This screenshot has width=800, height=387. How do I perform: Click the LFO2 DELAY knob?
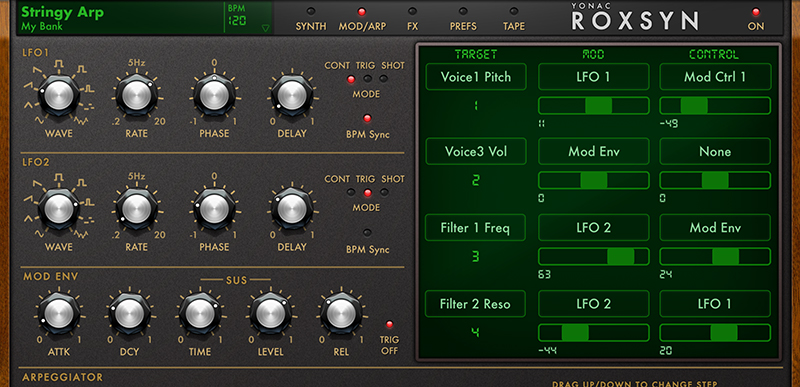[292, 209]
